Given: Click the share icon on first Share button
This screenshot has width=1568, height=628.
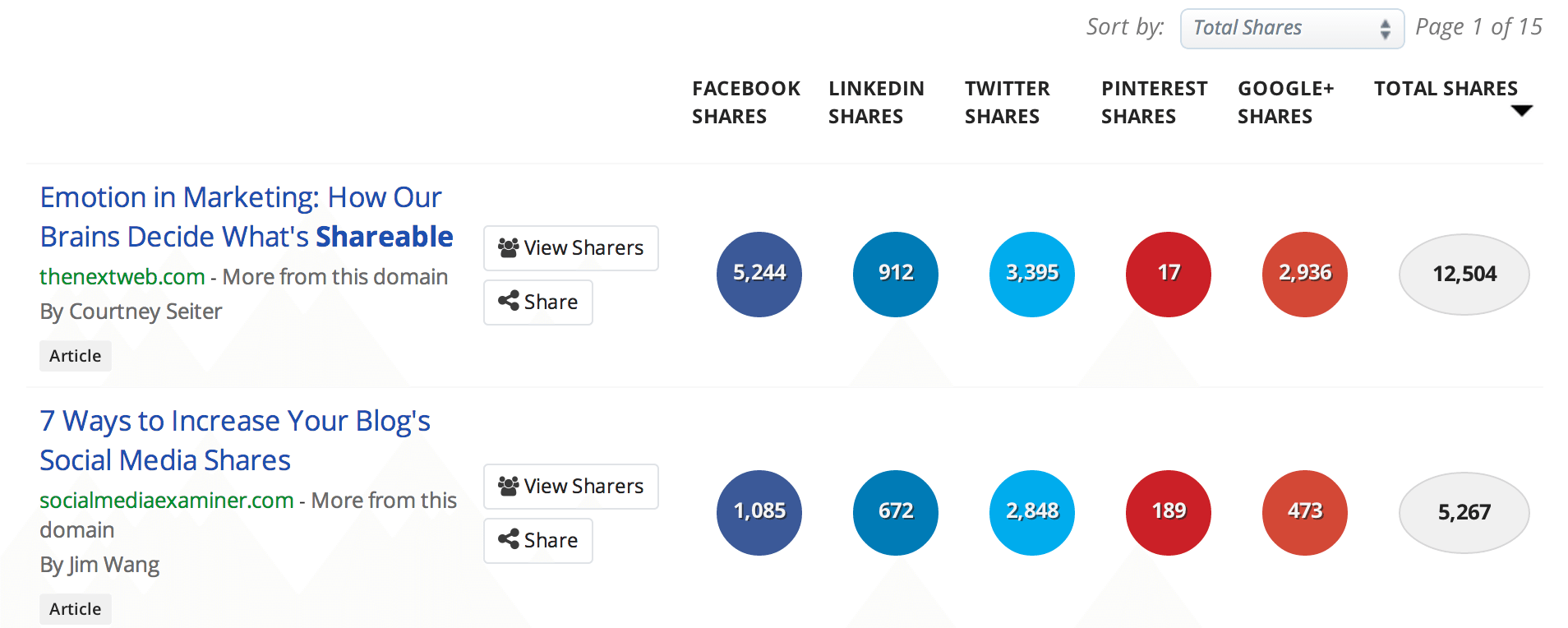Looking at the screenshot, I should click(508, 301).
